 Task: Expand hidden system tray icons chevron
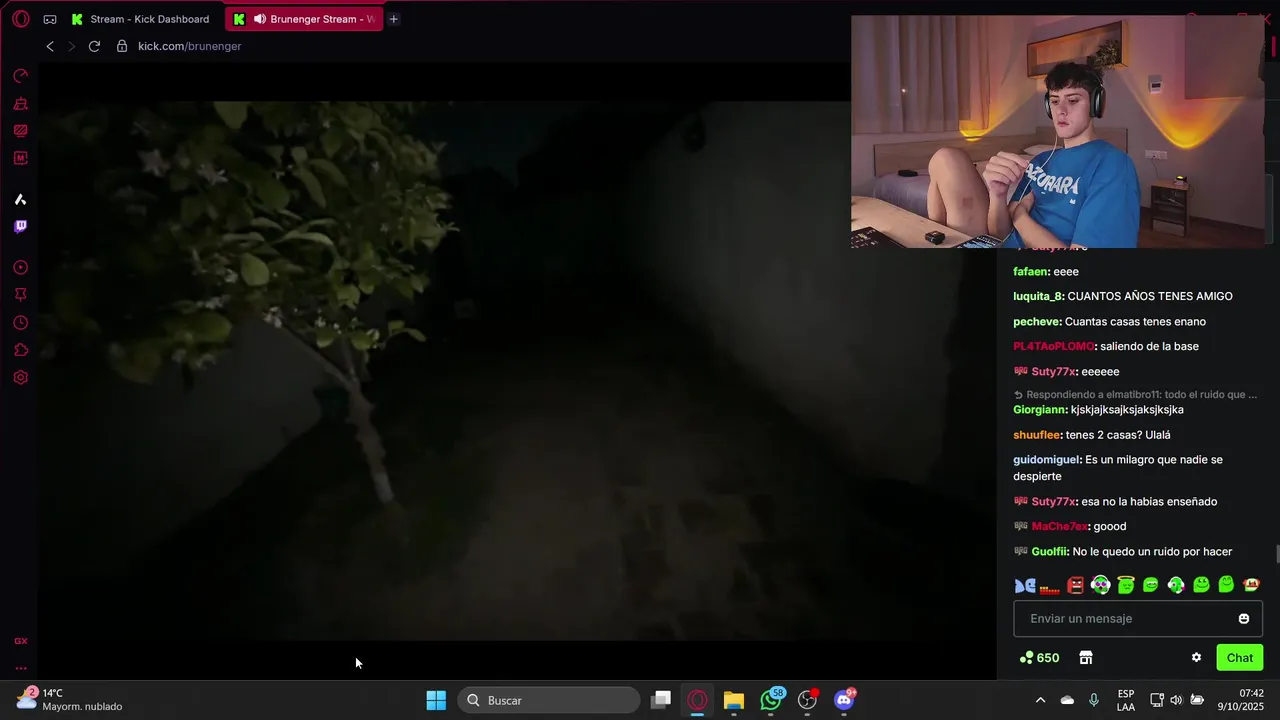pyautogui.click(x=1040, y=700)
